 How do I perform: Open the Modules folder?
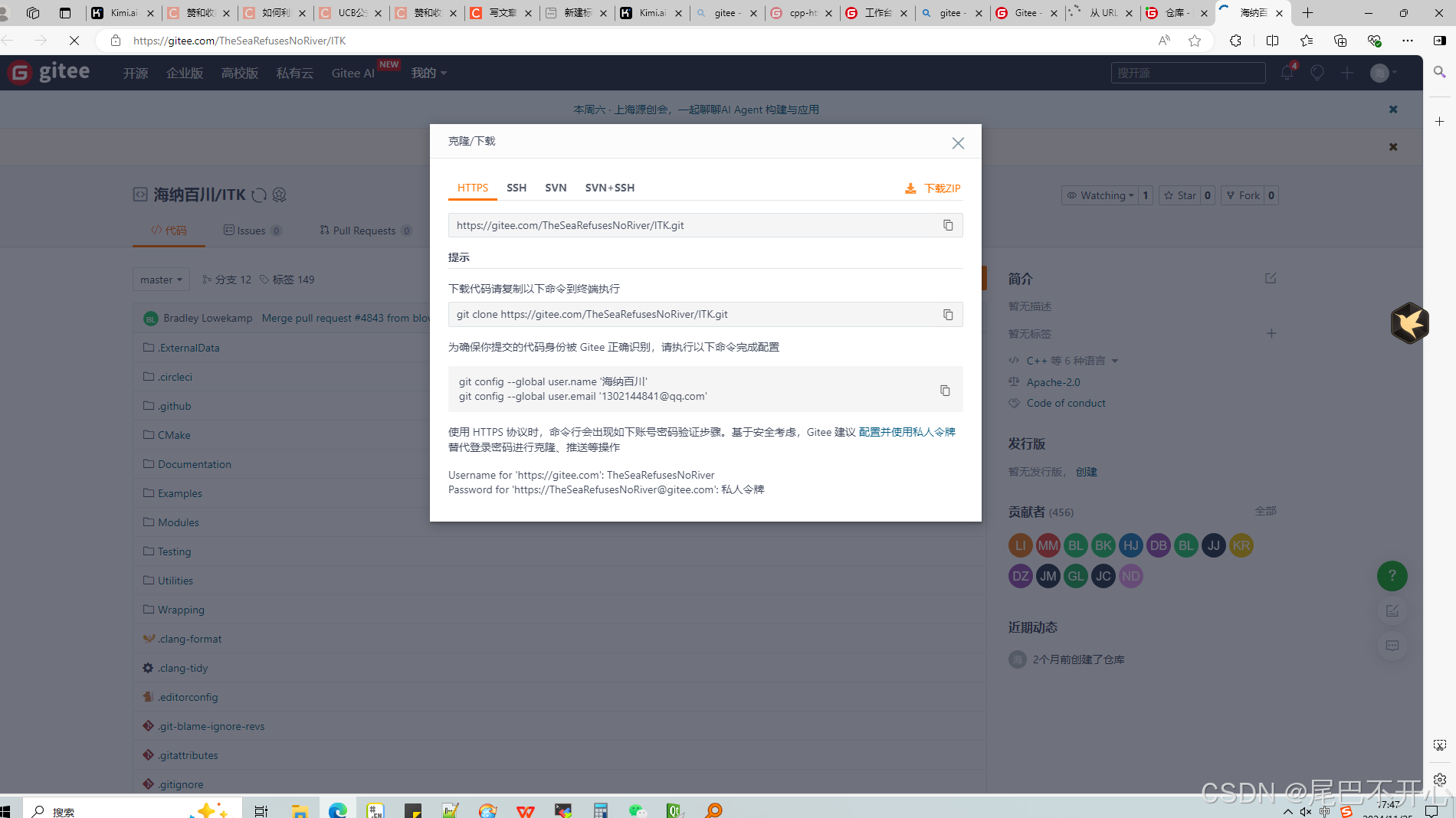click(179, 522)
